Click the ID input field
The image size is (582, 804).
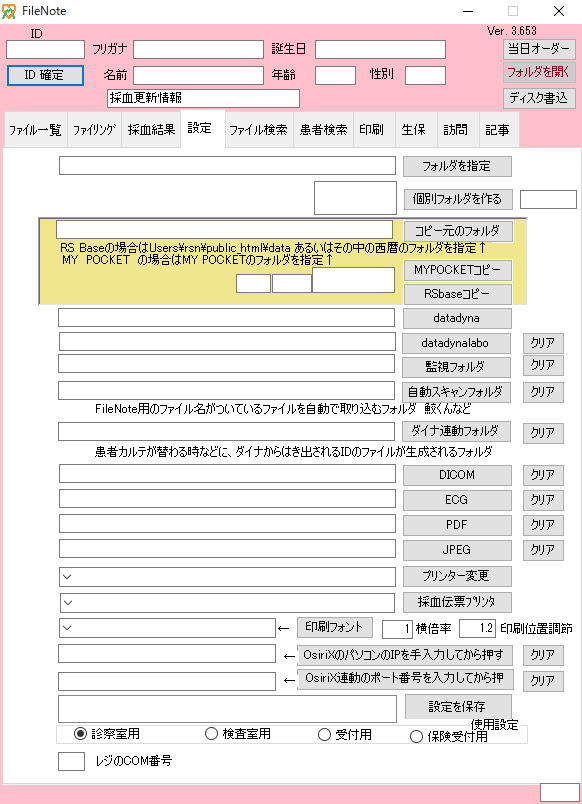45,50
